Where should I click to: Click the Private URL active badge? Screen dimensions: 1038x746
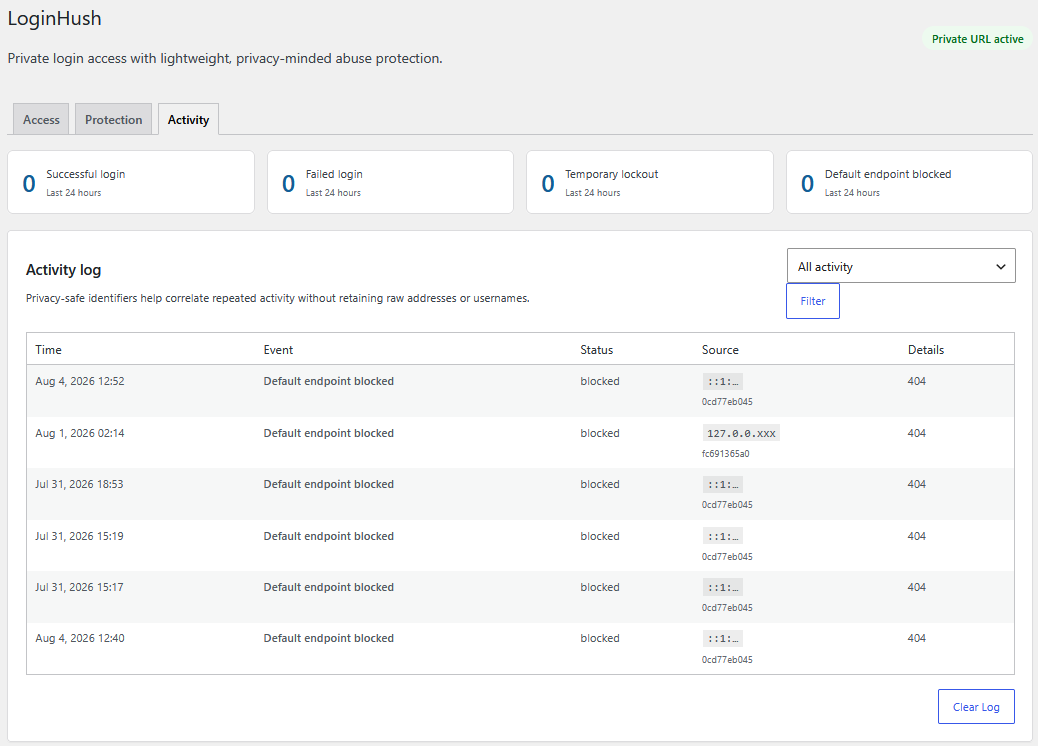pyautogui.click(x=977, y=39)
